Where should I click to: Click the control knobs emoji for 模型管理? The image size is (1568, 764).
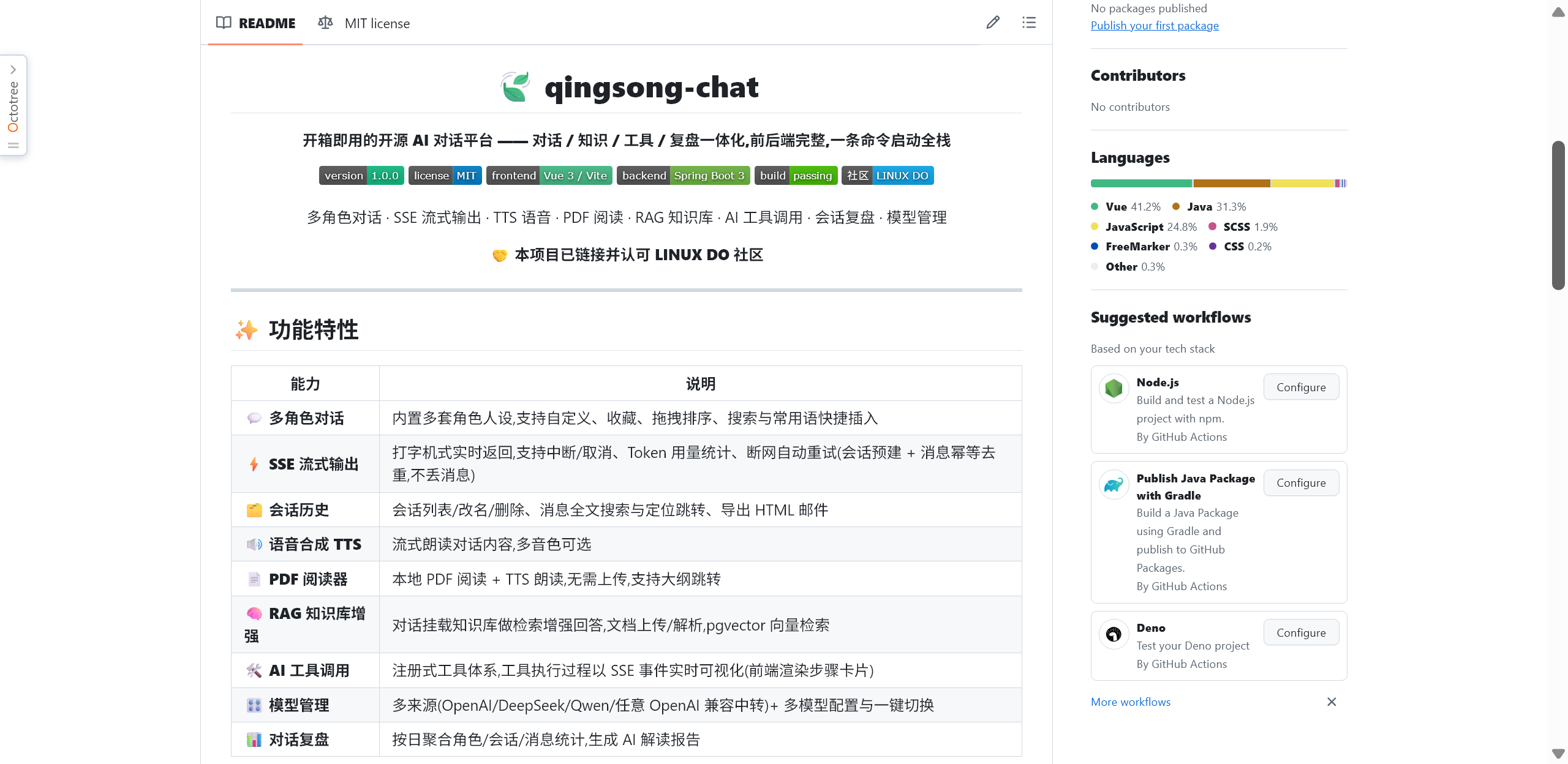(x=254, y=705)
